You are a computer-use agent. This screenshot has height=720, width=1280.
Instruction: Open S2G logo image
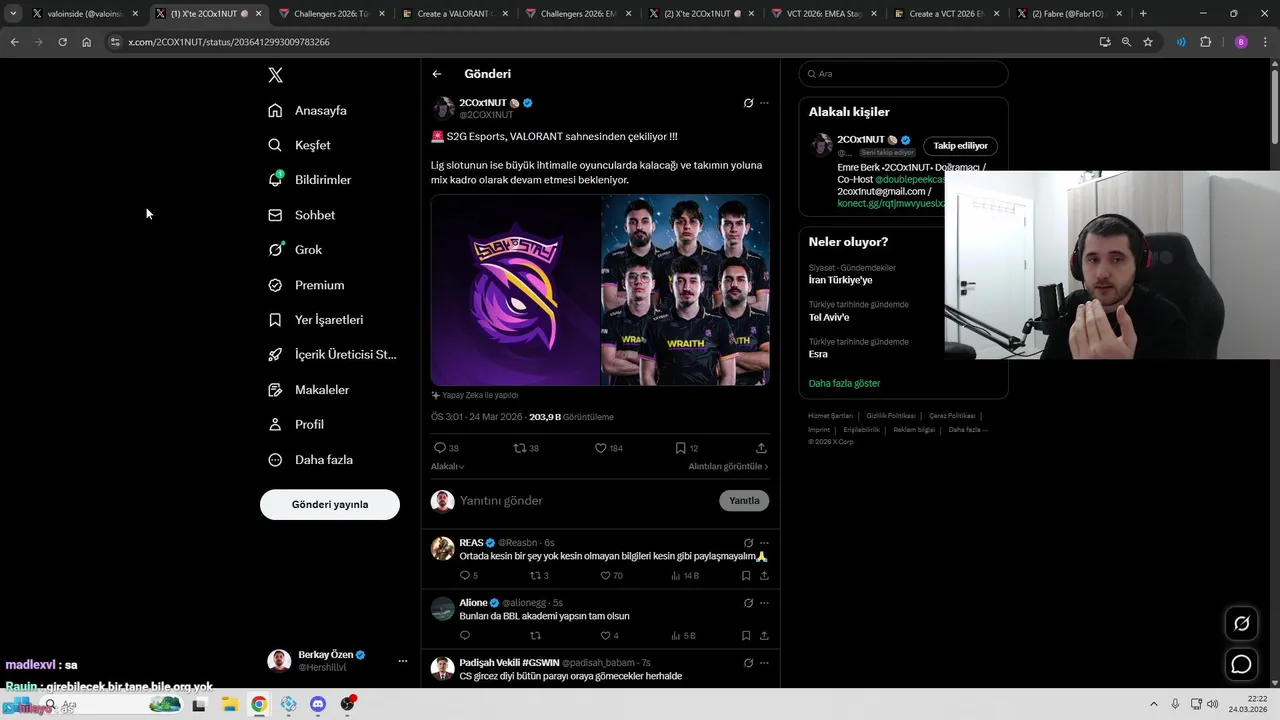(516, 290)
